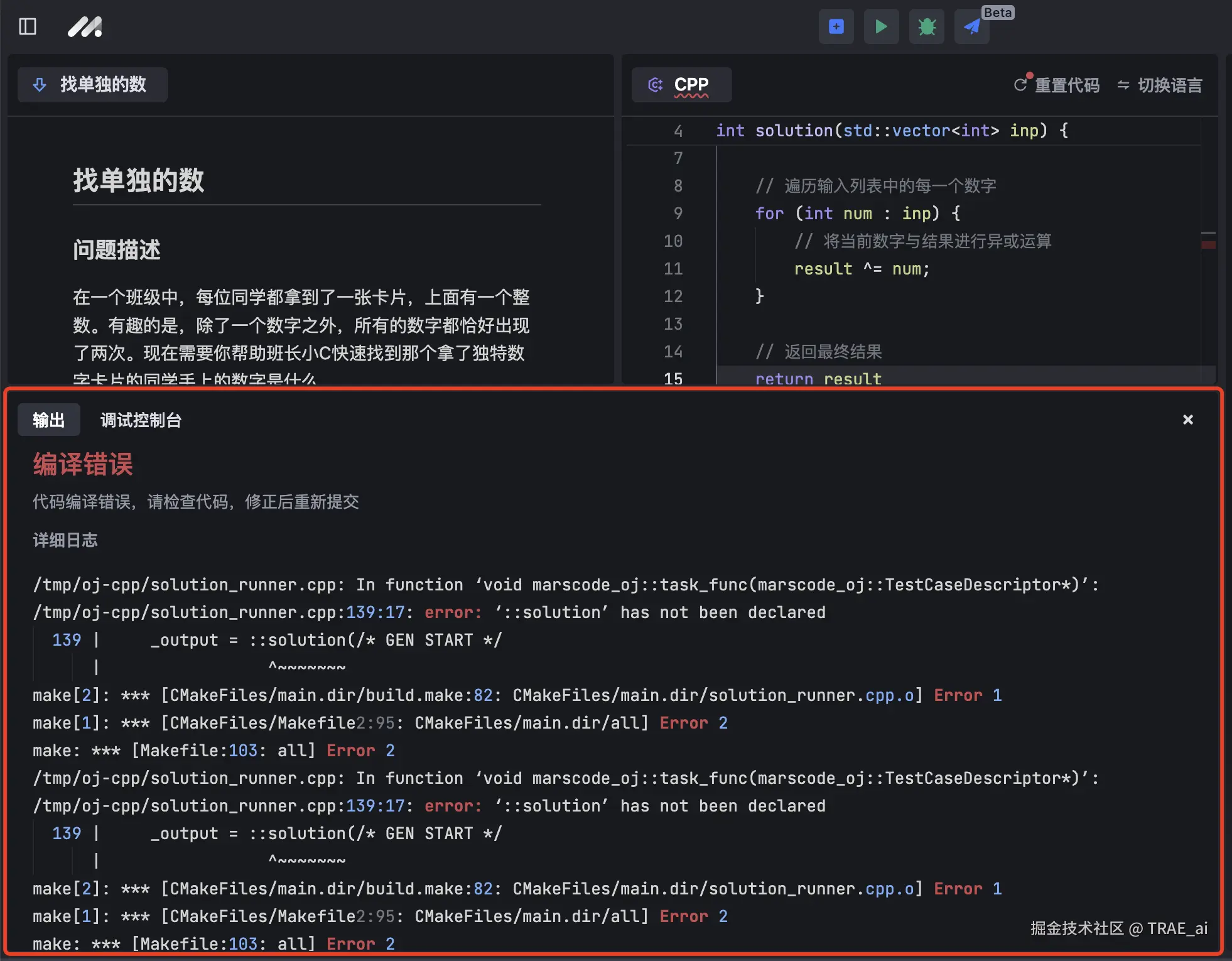The image size is (1232, 961).
Task: Open the 找单独的数 problem dropdown
Action: (x=92, y=85)
